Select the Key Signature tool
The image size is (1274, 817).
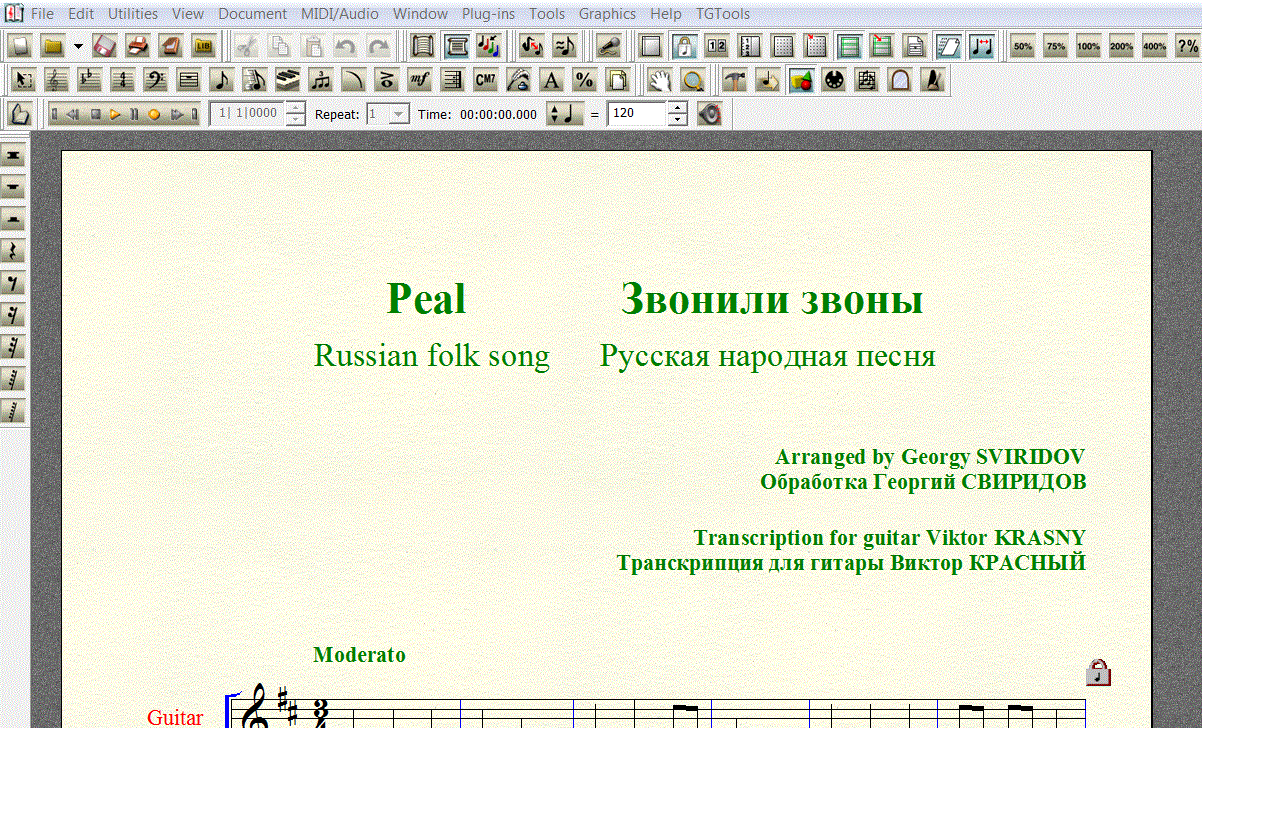tap(90, 80)
